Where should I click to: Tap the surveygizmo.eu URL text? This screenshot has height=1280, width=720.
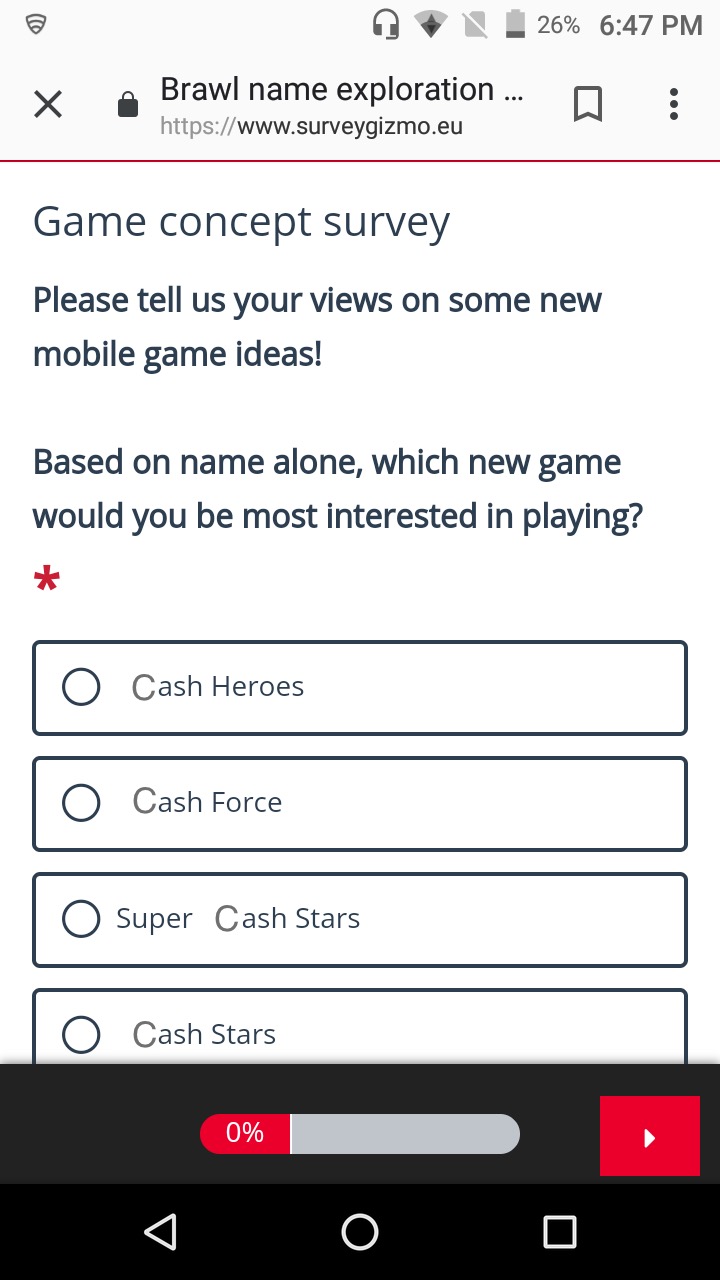311,127
